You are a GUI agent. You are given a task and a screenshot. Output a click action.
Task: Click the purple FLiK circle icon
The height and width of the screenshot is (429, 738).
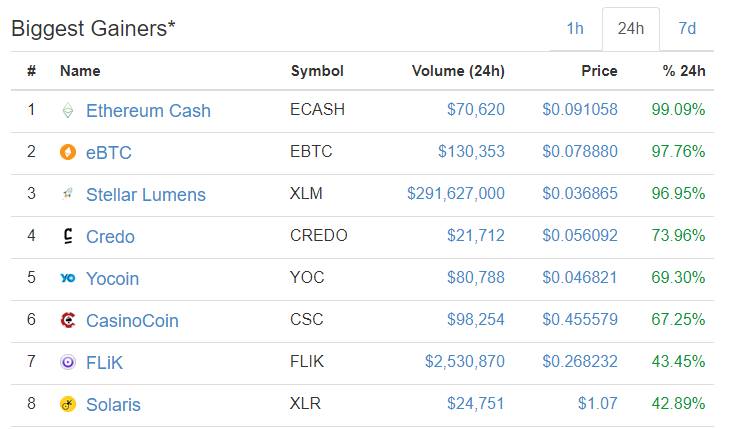click(x=68, y=362)
